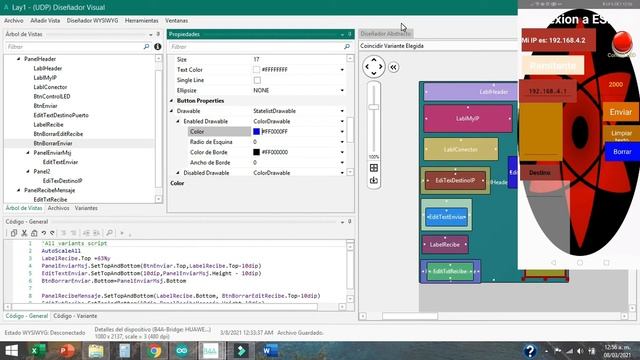Viewport: 640px width, 360px height.
Task: Pin the Código - General panel
Action: (x=350, y=222)
